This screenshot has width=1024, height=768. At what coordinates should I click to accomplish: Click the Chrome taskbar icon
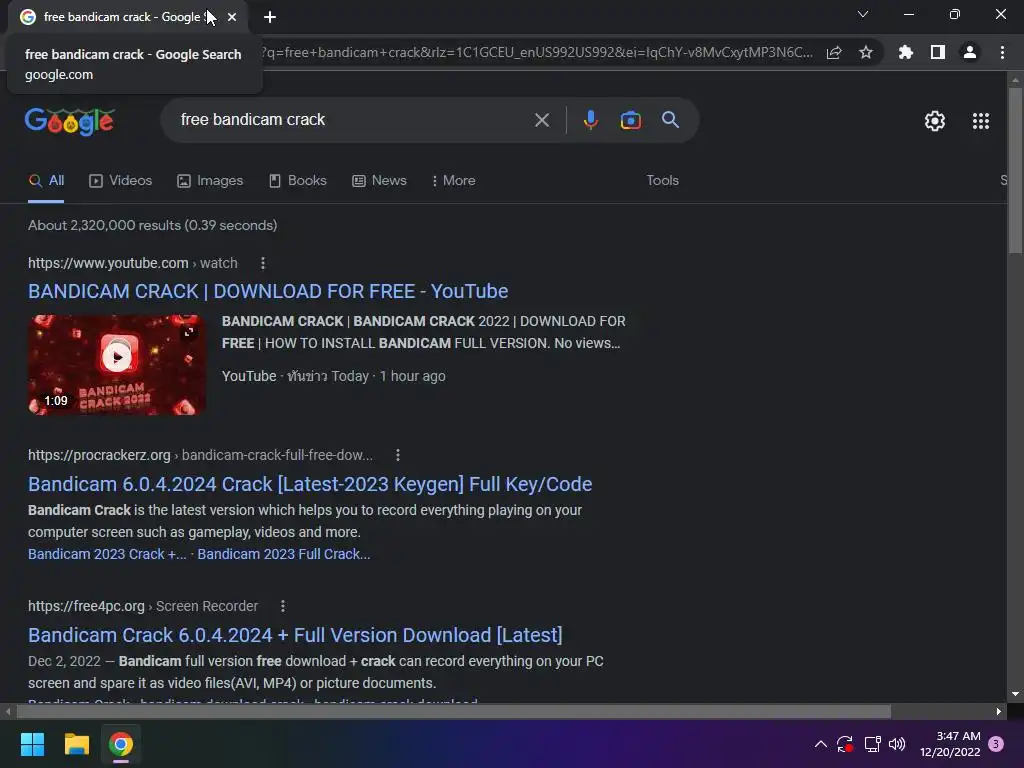121,744
